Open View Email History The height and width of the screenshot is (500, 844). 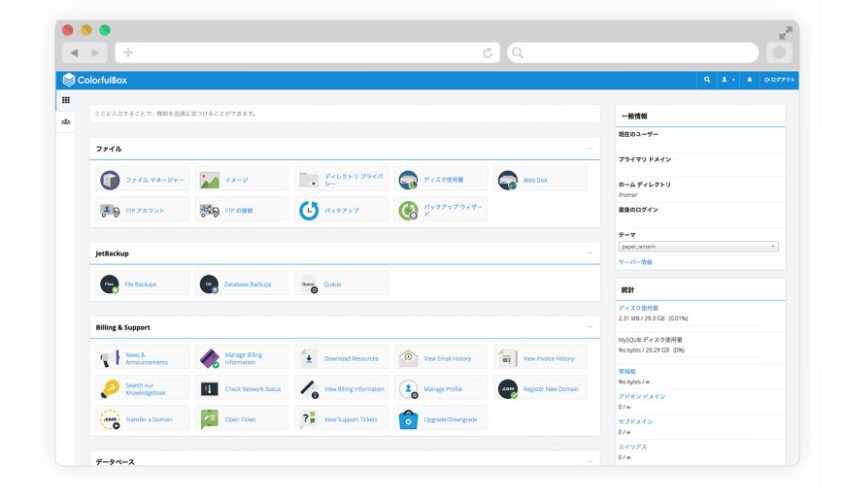pyautogui.click(x=440, y=358)
